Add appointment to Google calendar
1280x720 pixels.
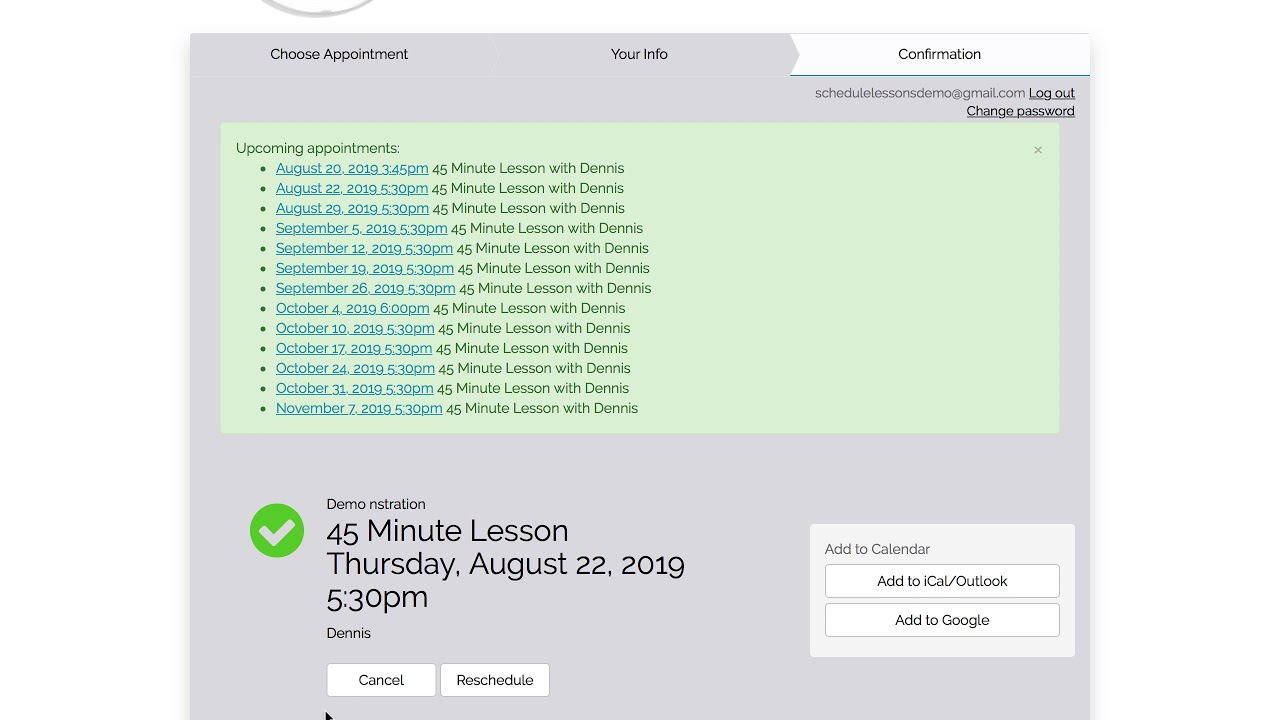point(942,620)
